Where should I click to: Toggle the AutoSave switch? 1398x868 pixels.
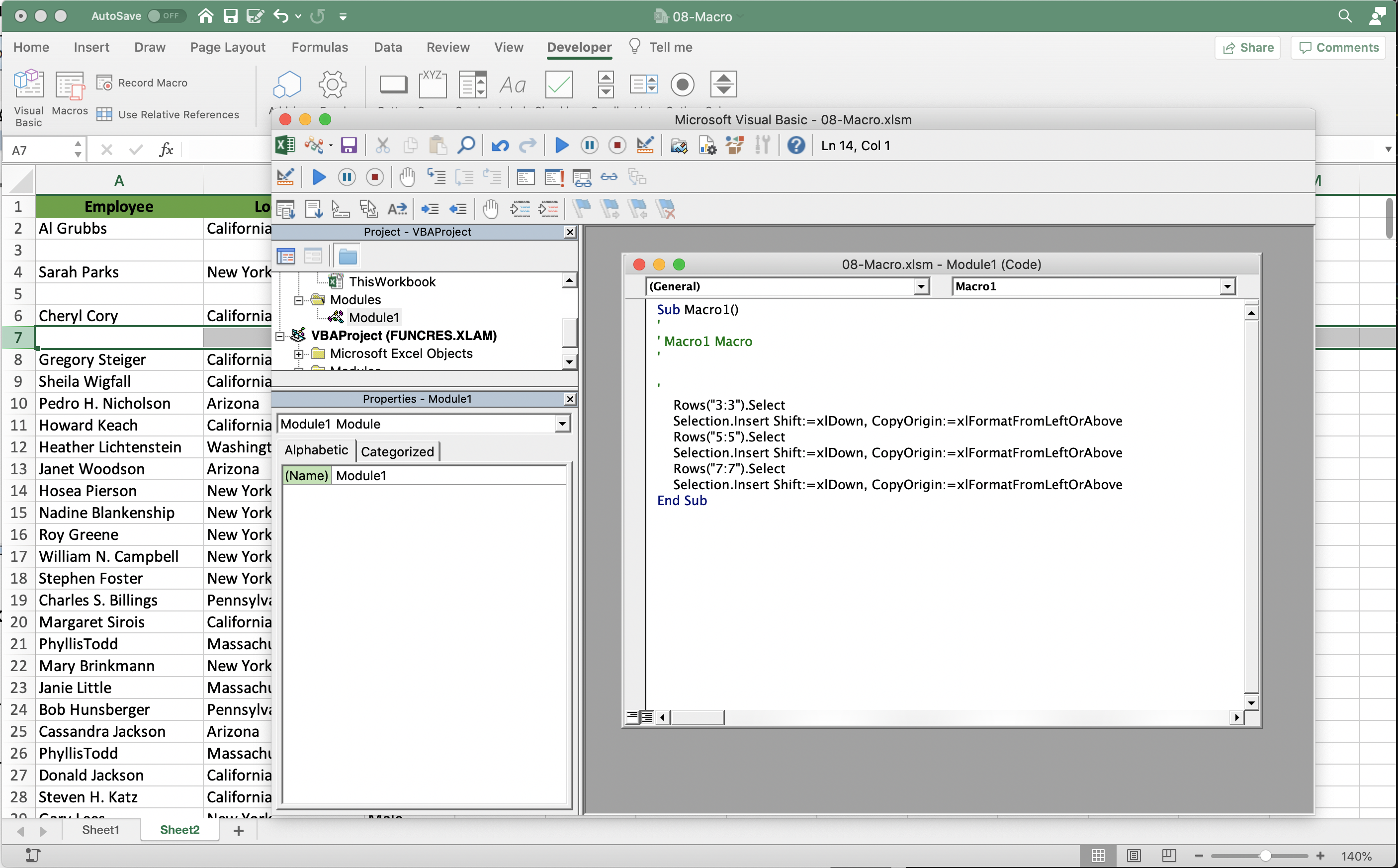pos(166,15)
